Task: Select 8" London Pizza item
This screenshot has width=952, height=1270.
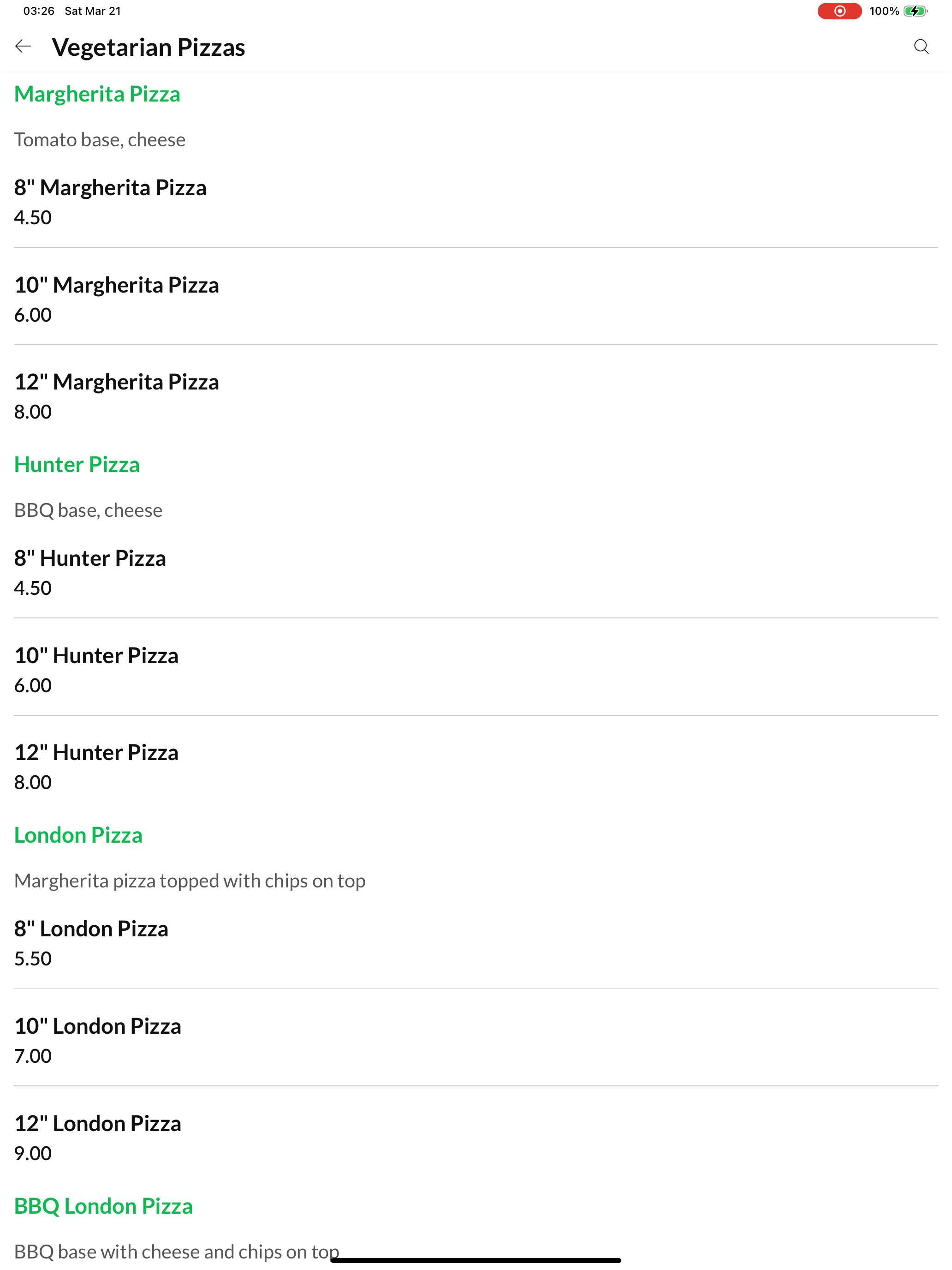Action: (x=476, y=943)
